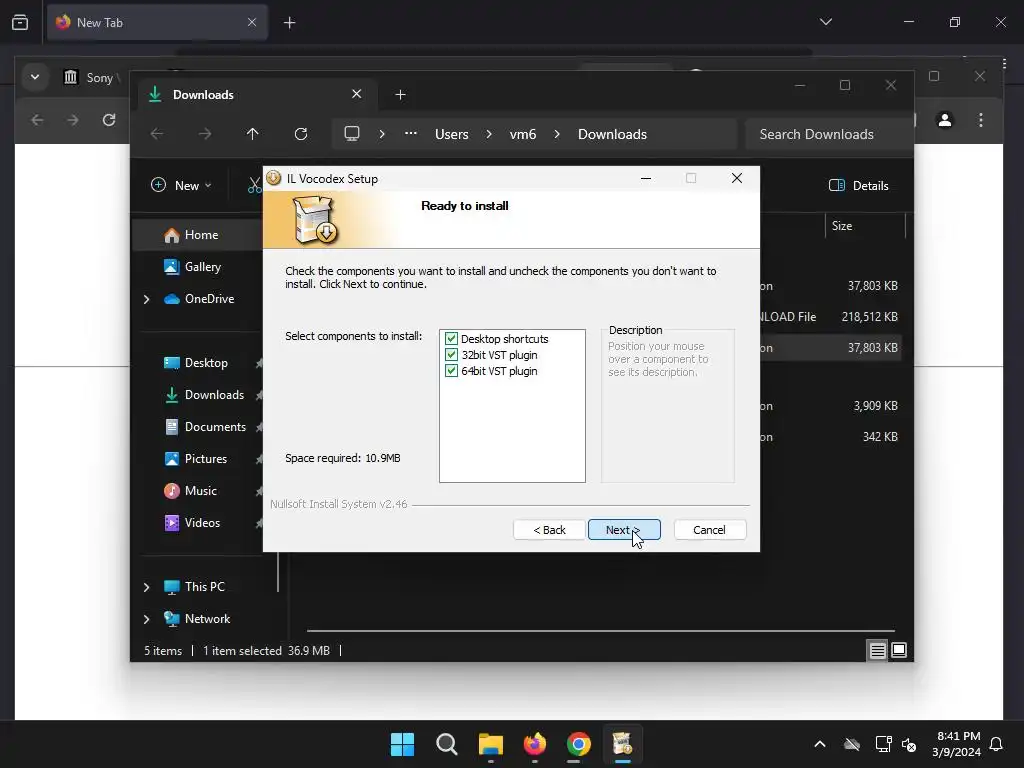The width and height of the screenshot is (1024, 768).
Task: Click the Cut scissors icon in Explorer
Action: click(254, 185)
